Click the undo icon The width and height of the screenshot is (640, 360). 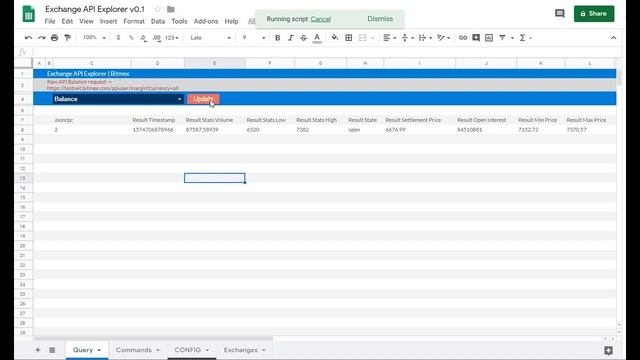[28, 38]
